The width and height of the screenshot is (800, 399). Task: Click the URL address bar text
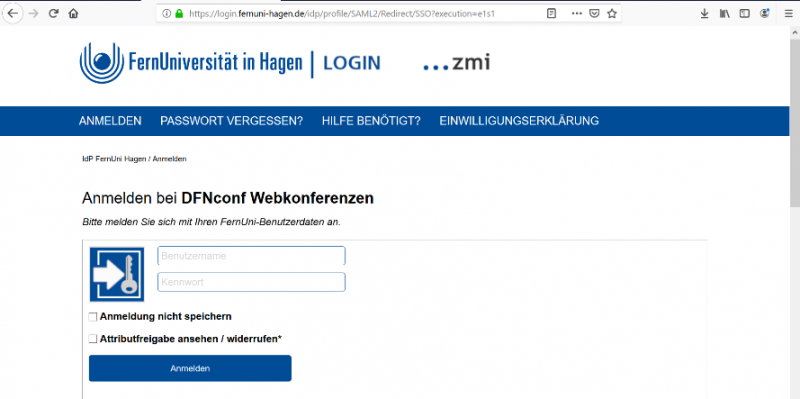click(341, 14)
